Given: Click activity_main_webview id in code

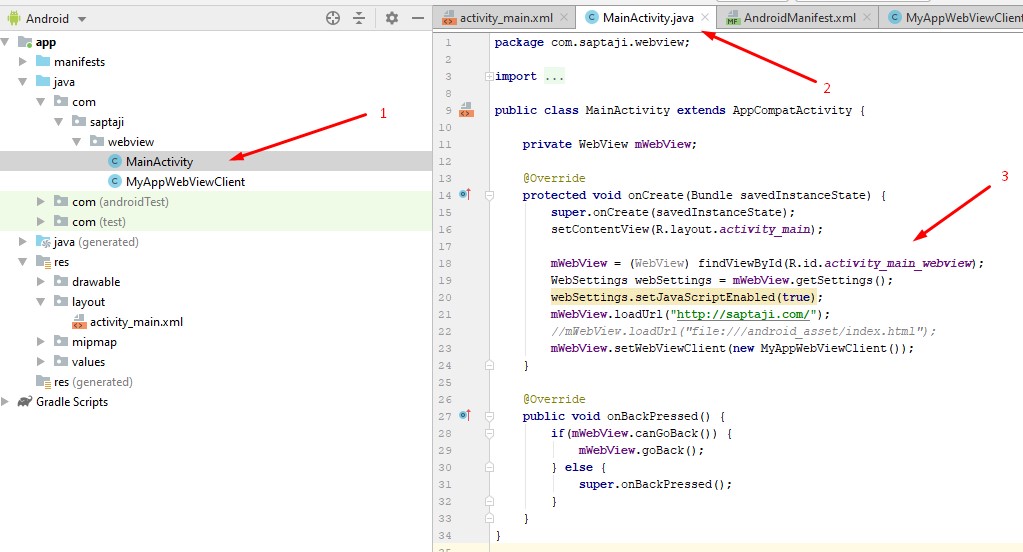Looking at the screenshot, I should tap(899, 264).
